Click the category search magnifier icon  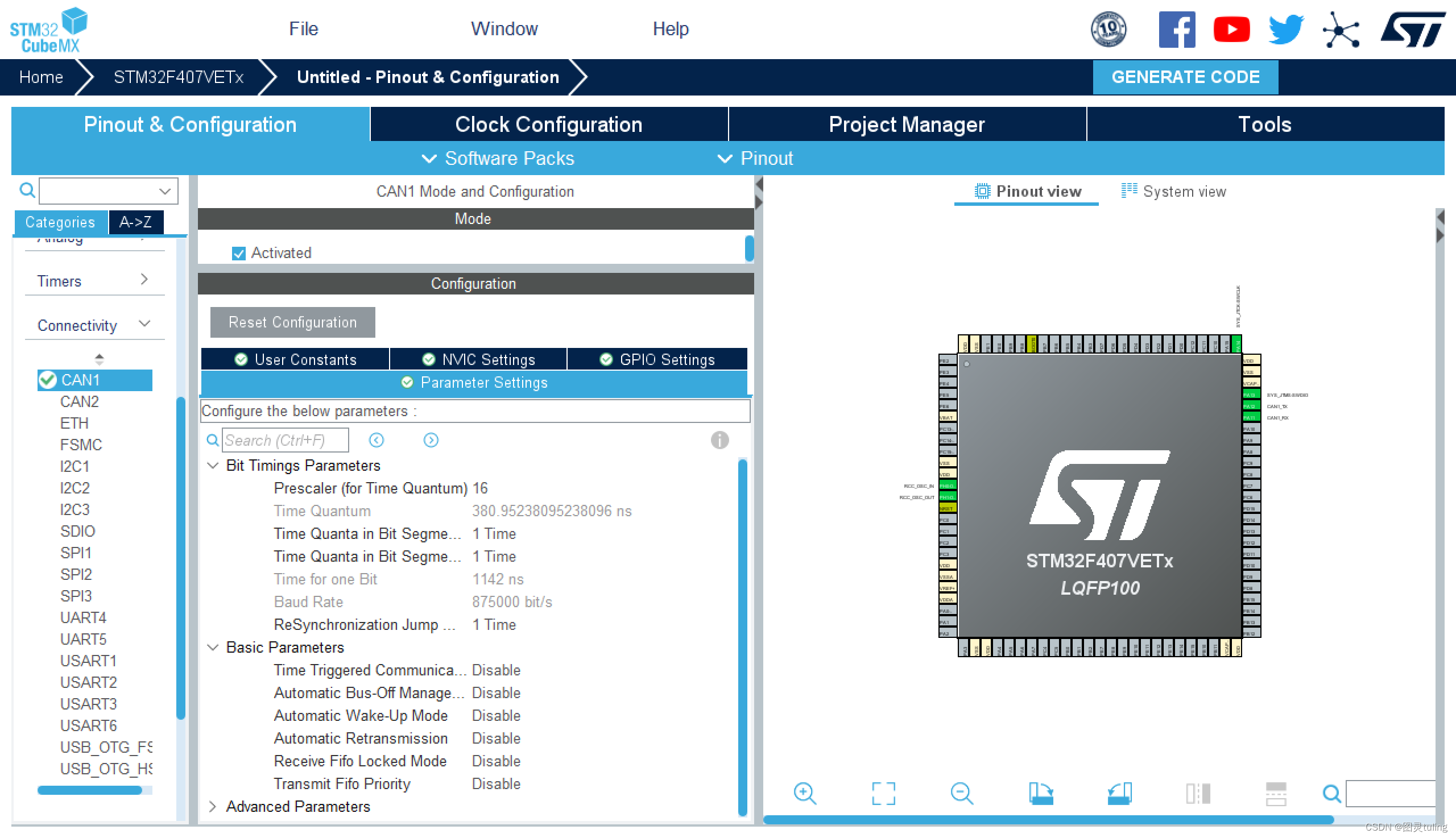coord(27,190)
